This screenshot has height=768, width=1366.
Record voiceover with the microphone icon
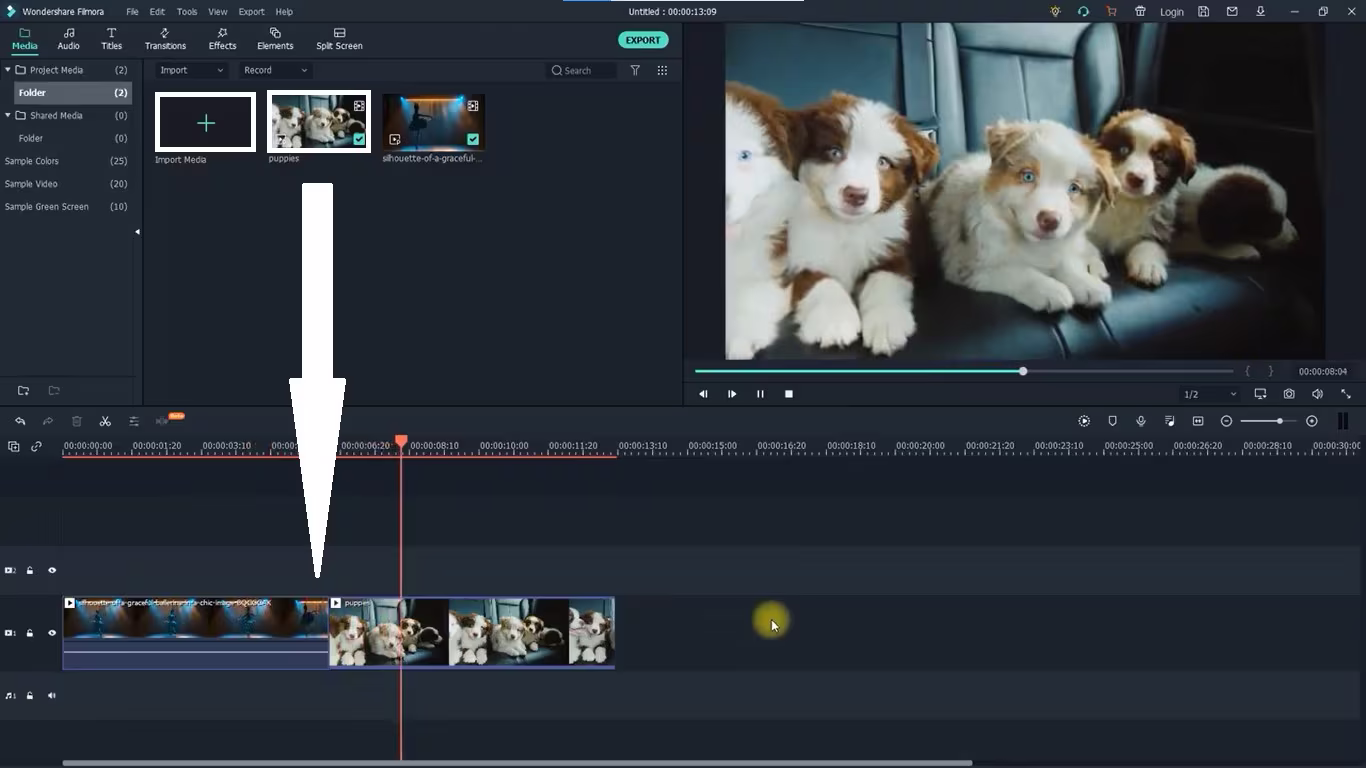point(1141,421)
